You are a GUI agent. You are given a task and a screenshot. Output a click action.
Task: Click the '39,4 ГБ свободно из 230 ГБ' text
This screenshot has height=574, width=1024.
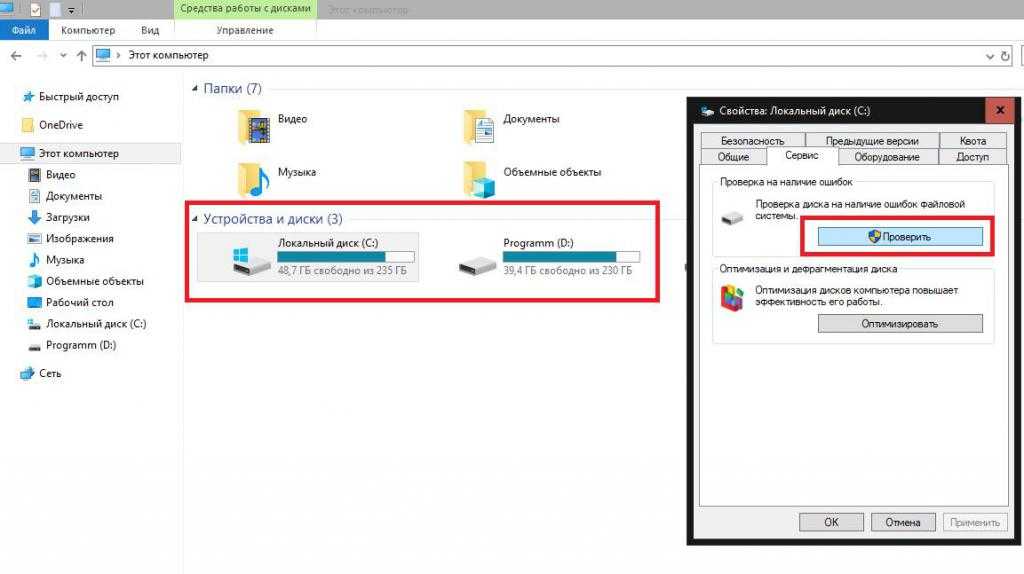click(568, 270)
